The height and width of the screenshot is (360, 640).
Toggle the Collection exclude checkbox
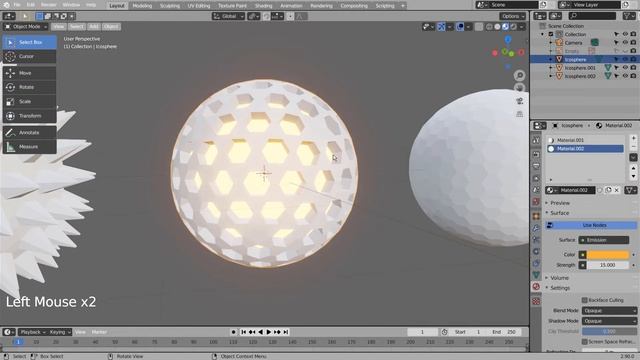(x=551, y=34)
